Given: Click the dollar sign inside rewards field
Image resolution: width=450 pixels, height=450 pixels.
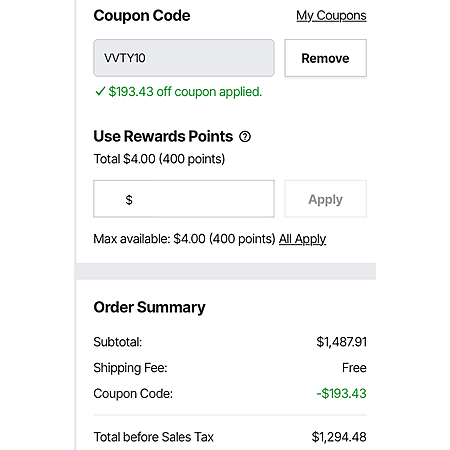Looking at the screenshot, I should pos(129,200).
